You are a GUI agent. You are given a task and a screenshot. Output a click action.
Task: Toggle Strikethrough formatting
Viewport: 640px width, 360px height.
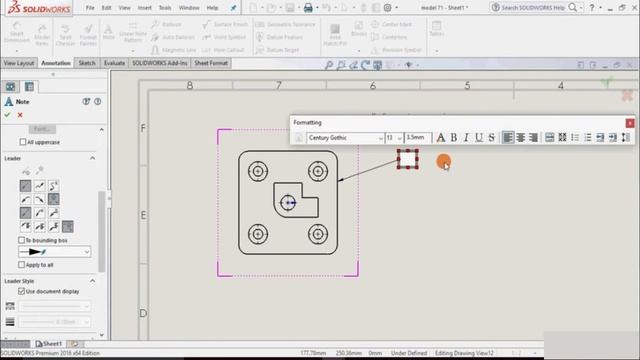coord(491,138)
